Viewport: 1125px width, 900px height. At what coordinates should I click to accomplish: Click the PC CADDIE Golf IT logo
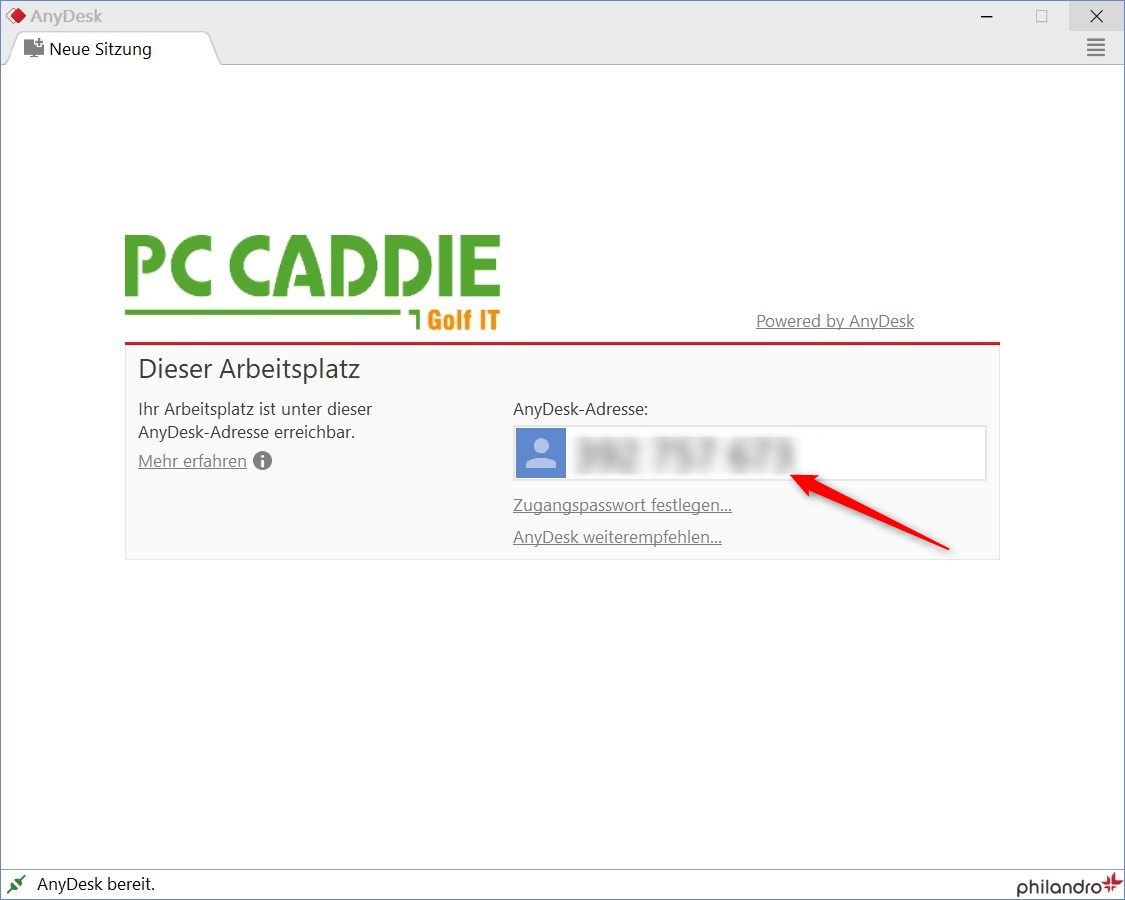click(312, 283)
